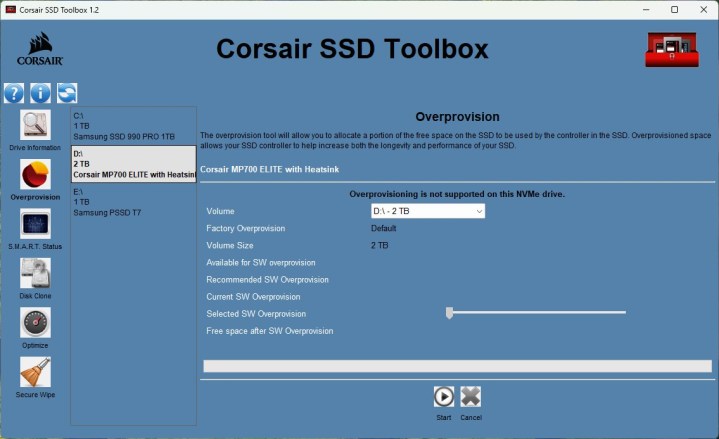Open the Secure Wipe tool

click(x=35, y=373)
